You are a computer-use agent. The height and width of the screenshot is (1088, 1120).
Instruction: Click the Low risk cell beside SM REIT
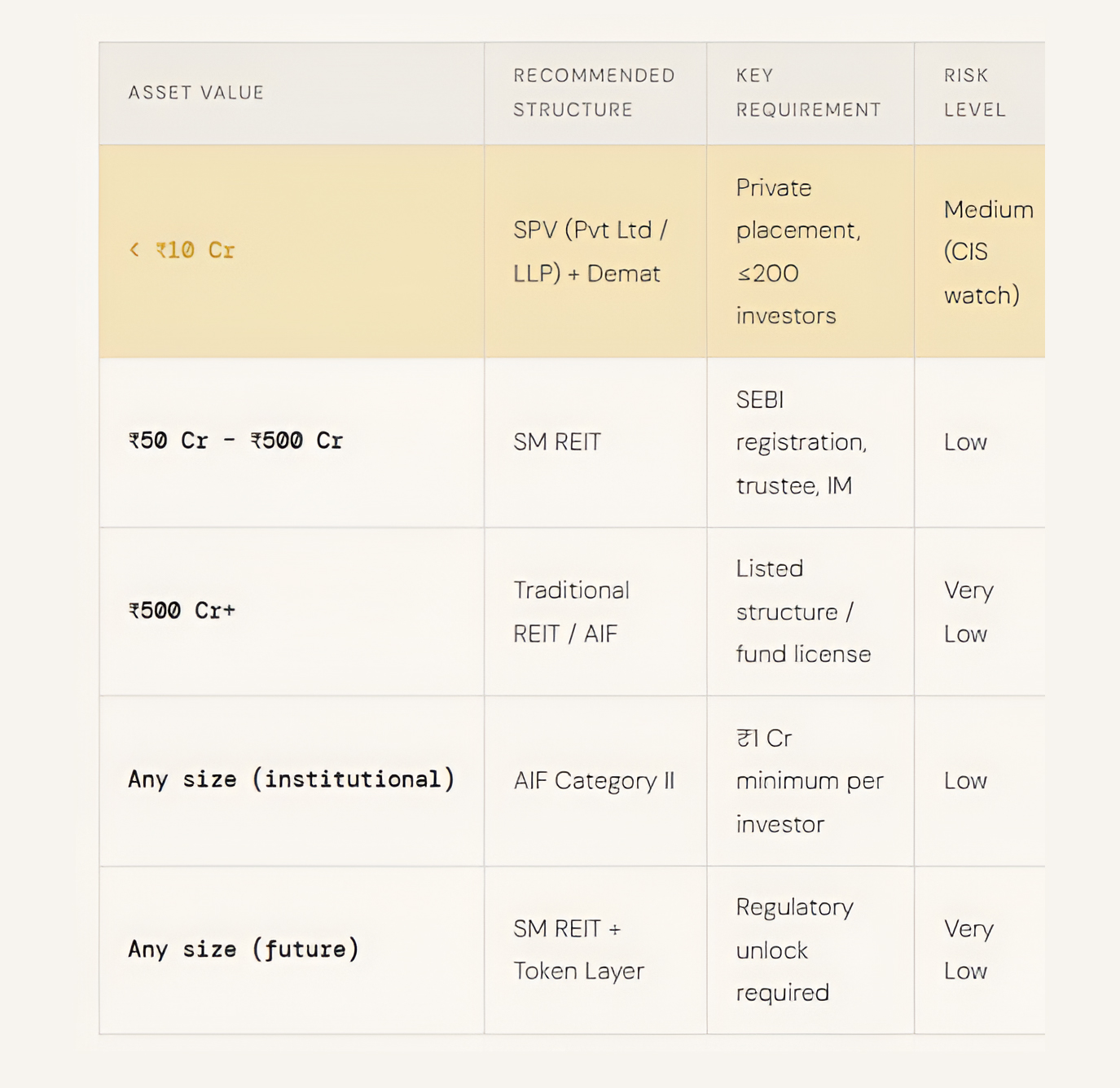(x=965, y=442)
